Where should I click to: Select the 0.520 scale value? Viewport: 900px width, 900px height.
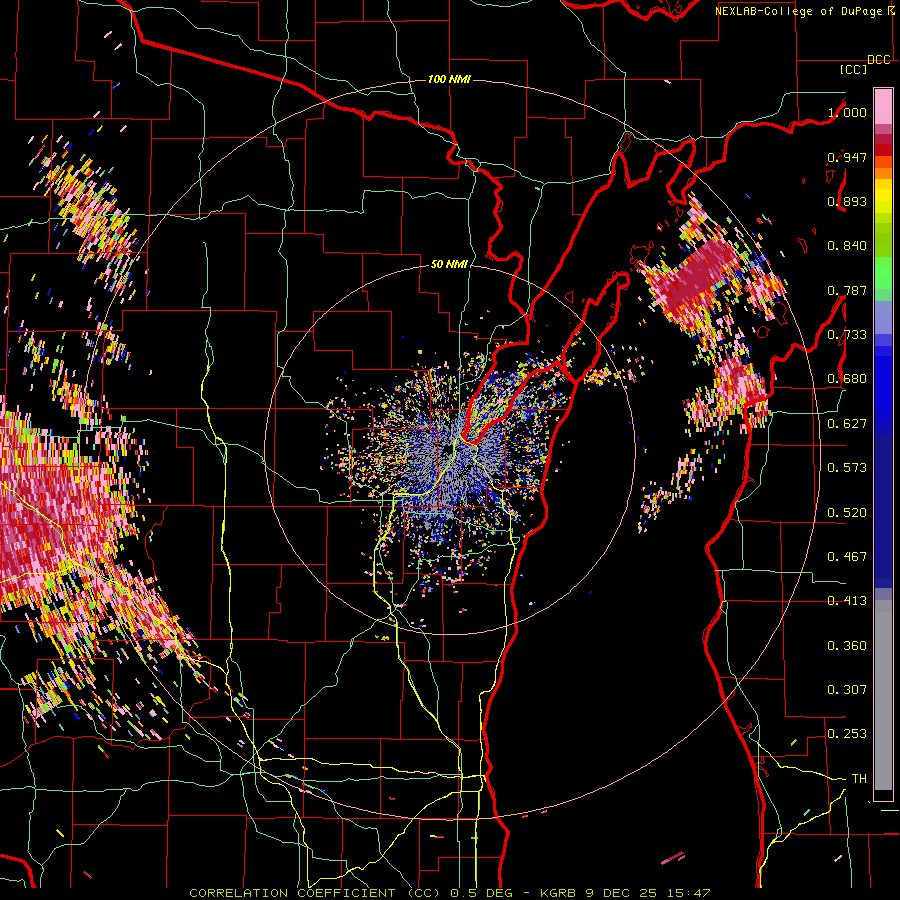pyautogui.click(x=847, y=513)
